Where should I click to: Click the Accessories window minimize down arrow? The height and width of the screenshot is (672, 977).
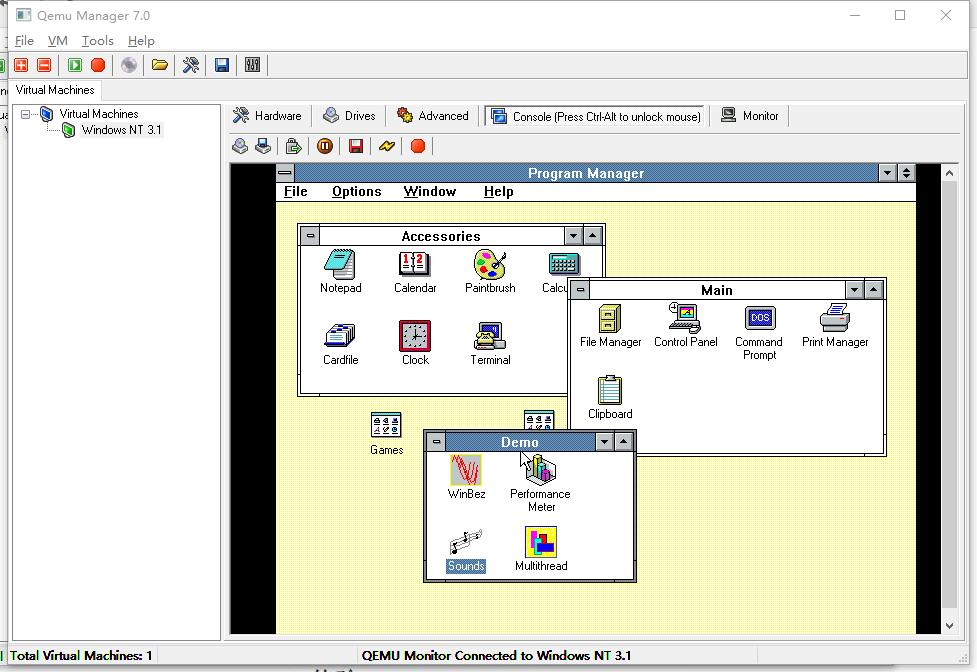tap(573, 235)
